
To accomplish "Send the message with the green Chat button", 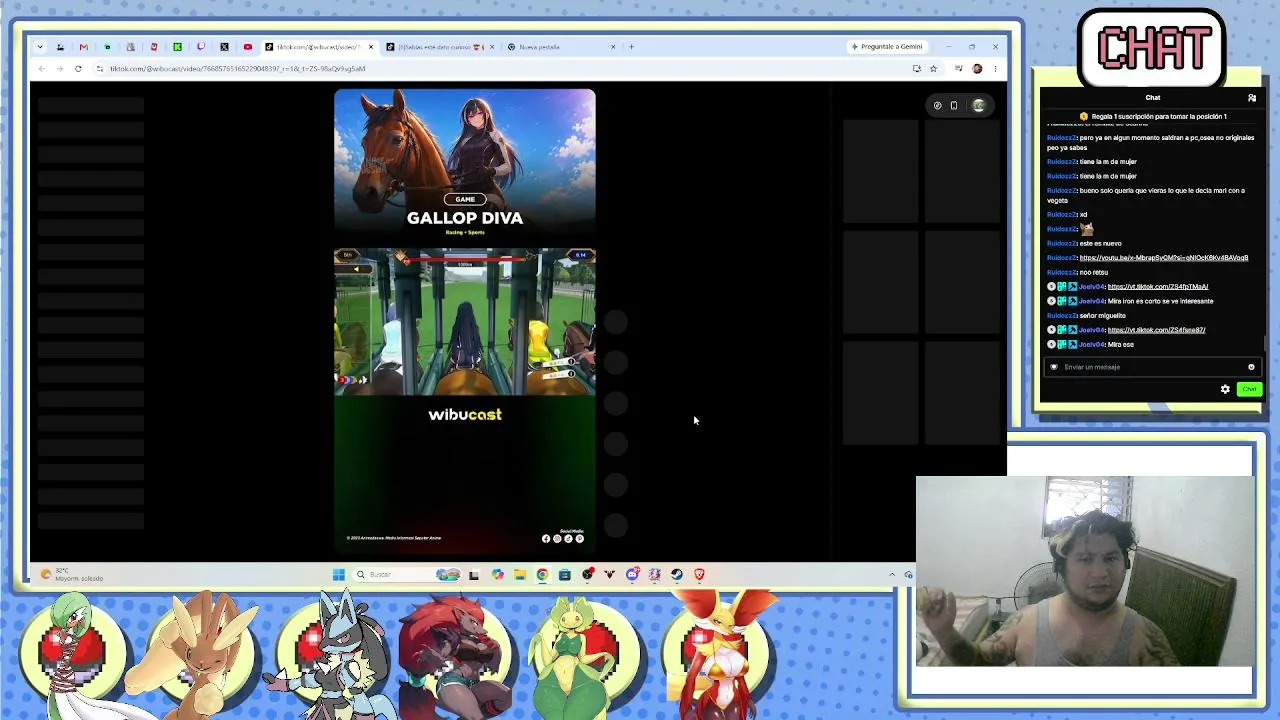I will point(1249,389).
